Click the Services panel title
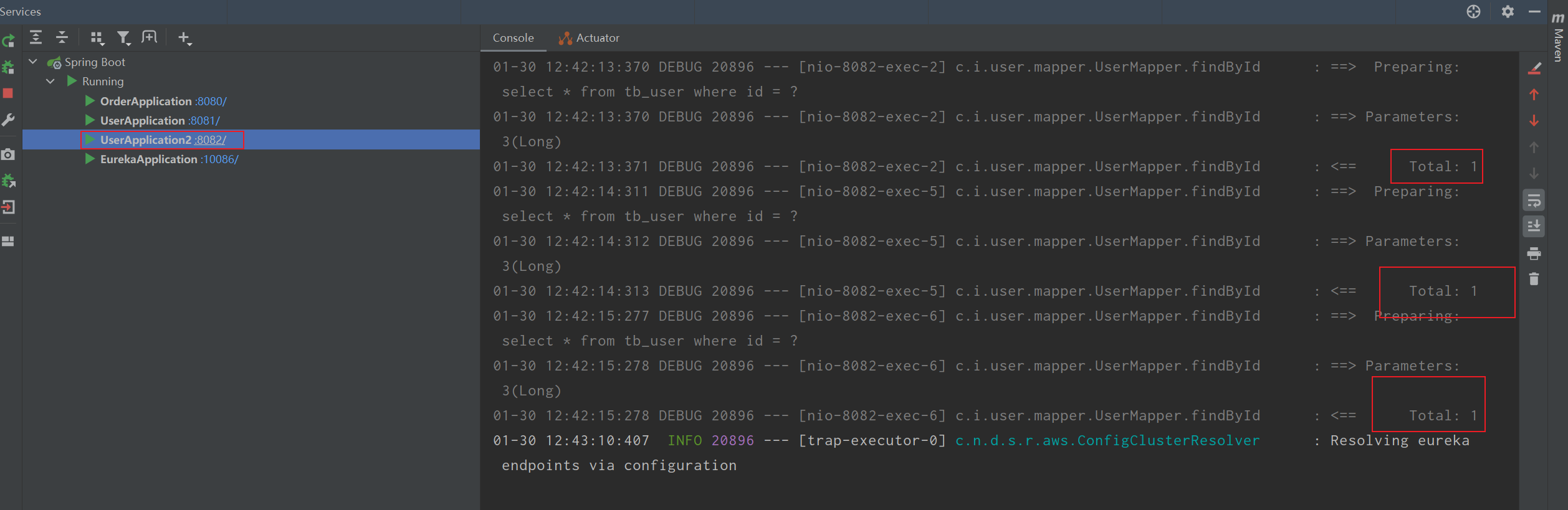The width and height of the screenshot is (1568, 510). [x=21, y=12]
